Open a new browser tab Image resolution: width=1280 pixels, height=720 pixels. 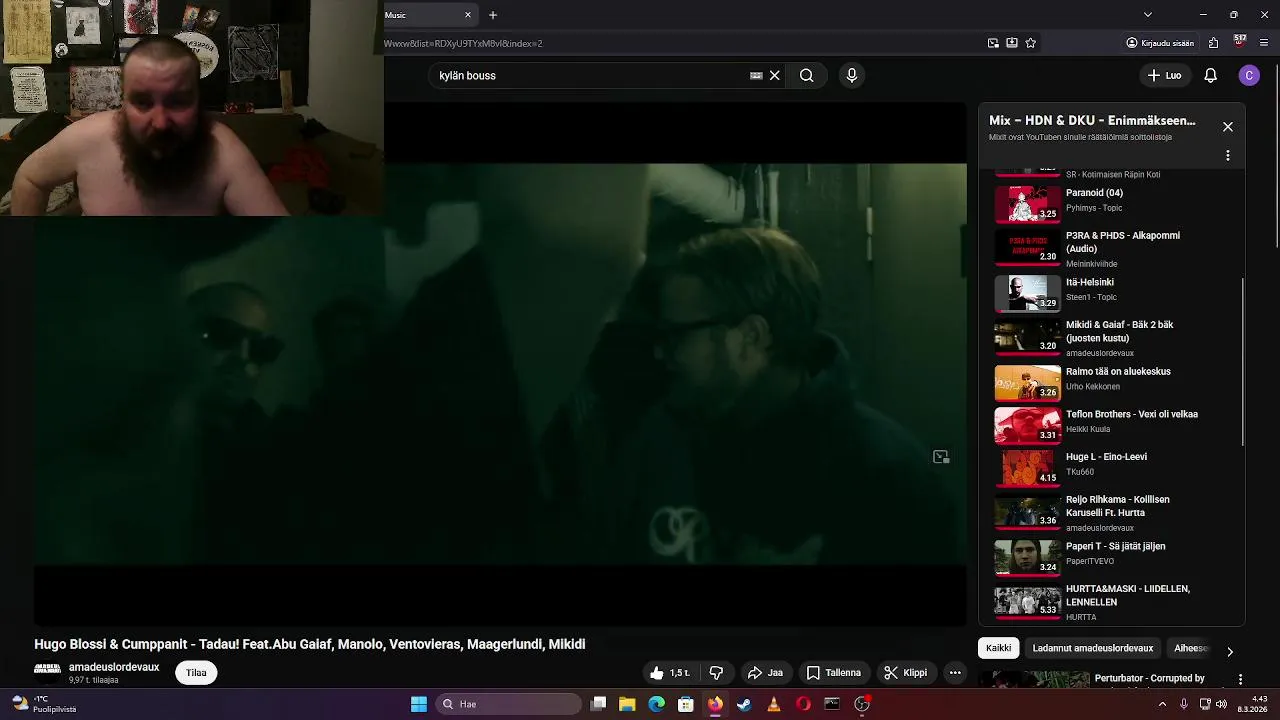click(493, 15)
